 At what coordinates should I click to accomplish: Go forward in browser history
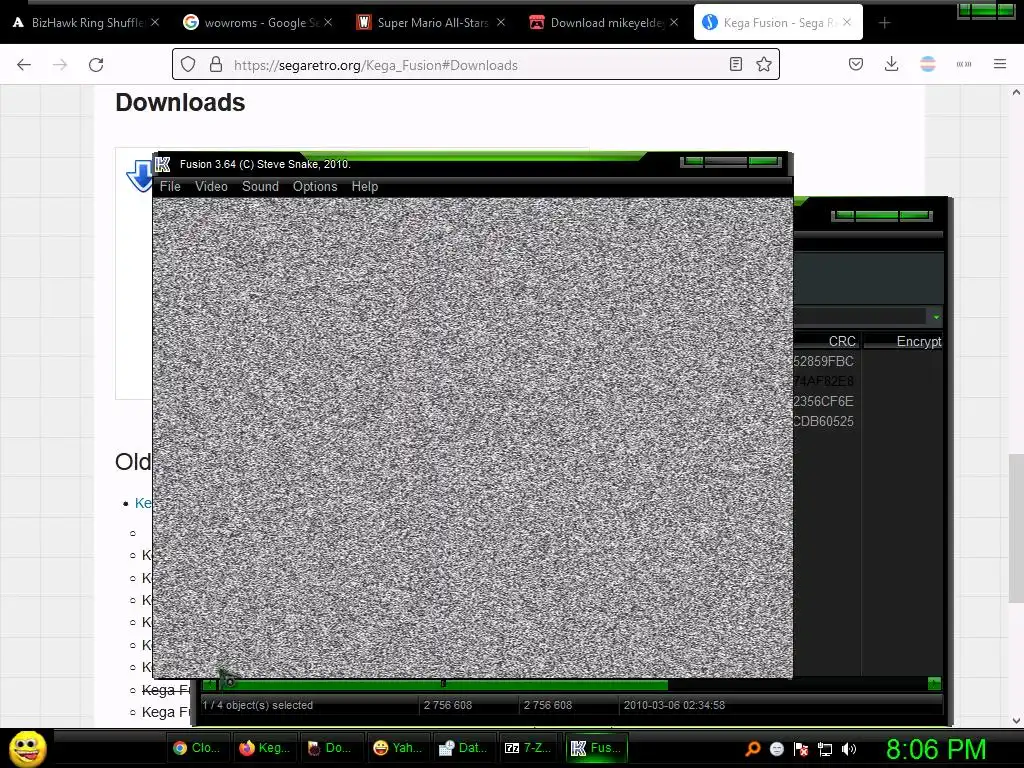(x=60, y=65)
